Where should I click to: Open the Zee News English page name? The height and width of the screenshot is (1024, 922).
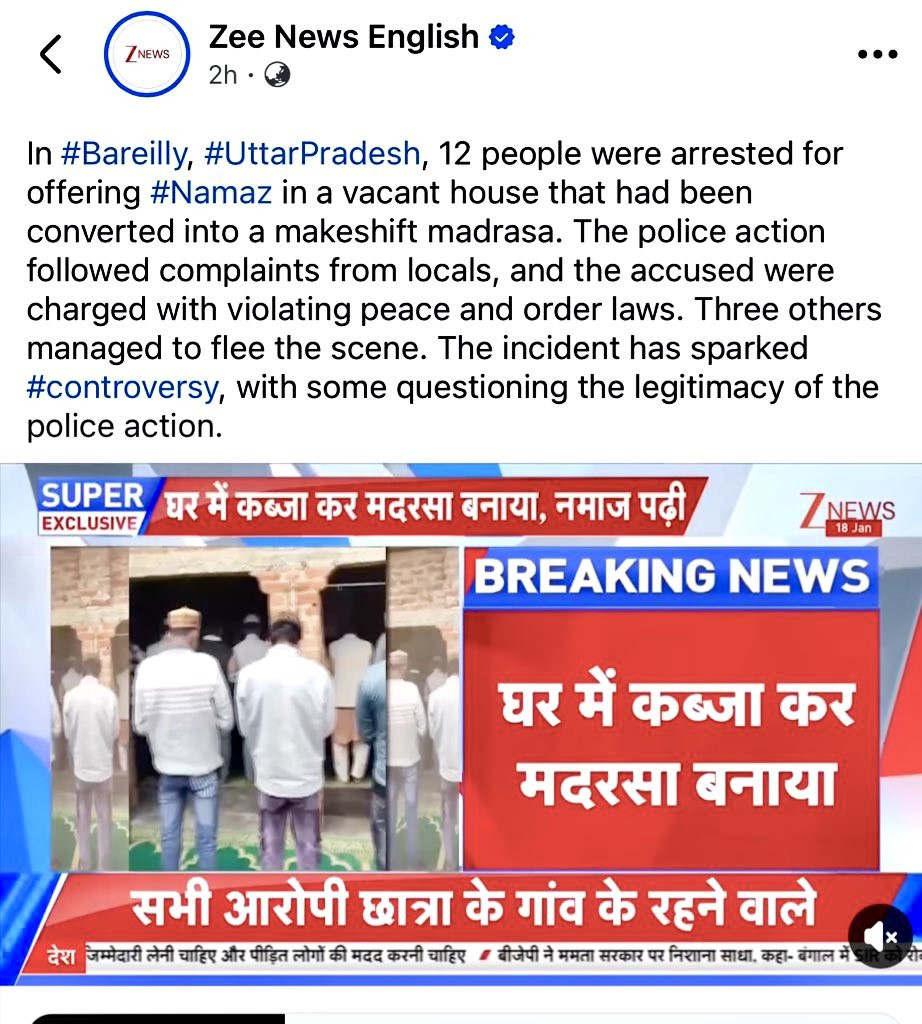point(343,37)
